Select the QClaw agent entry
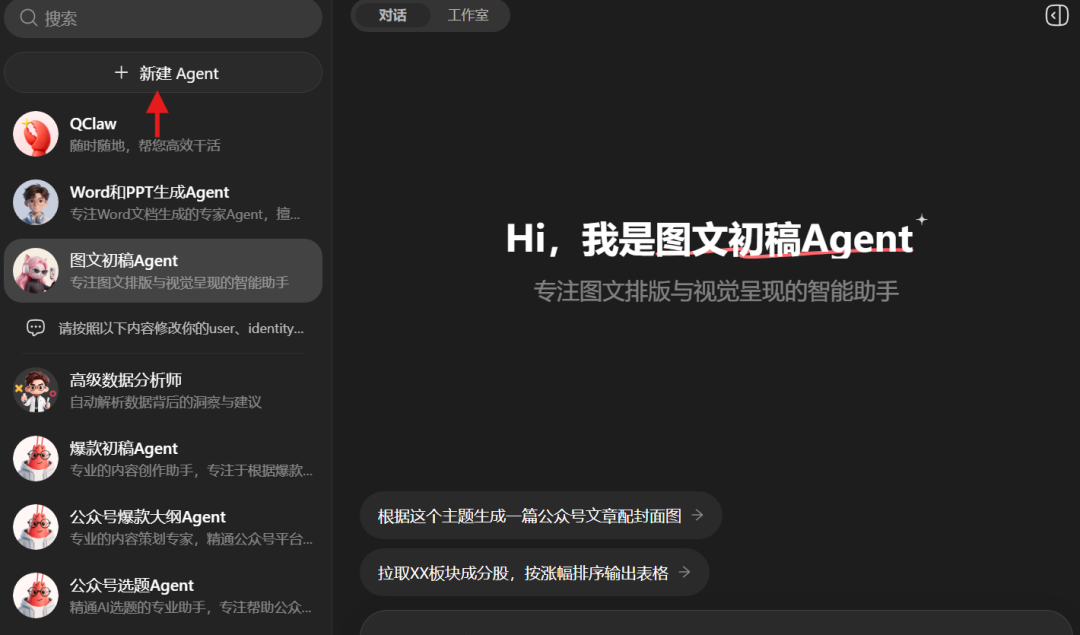Screen dimensions: 1080x635 tap(163, 134)
